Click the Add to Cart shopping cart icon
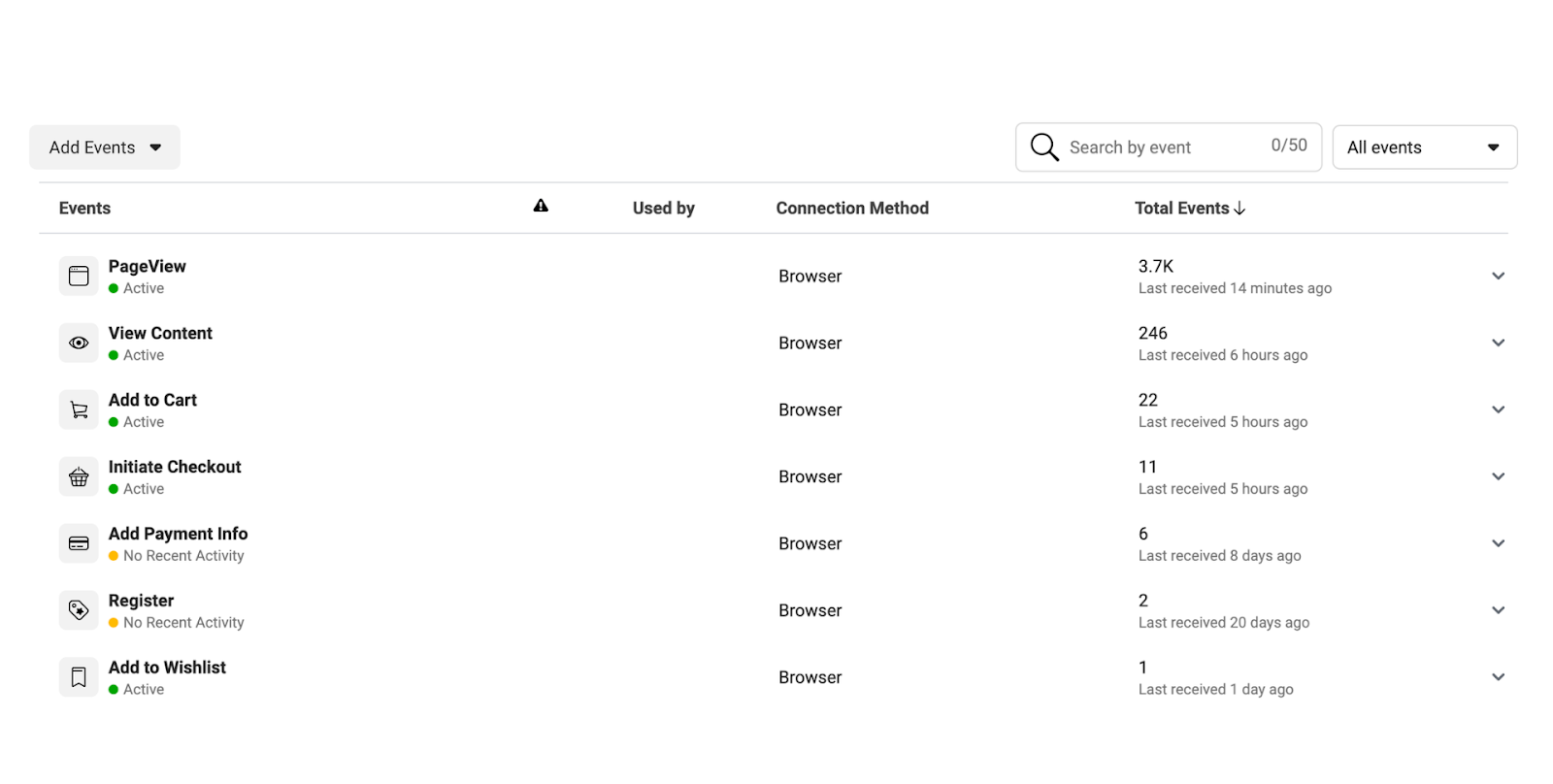The image size is (1553, 784). [79, 410]
